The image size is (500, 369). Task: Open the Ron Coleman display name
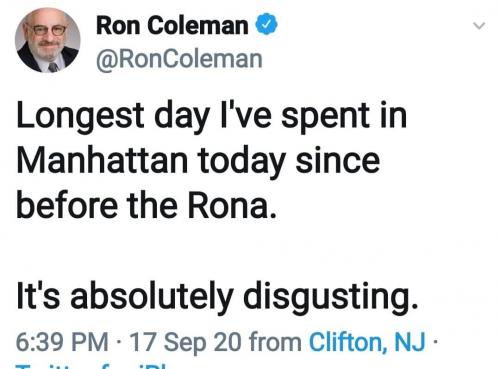[x=172, y=26]
